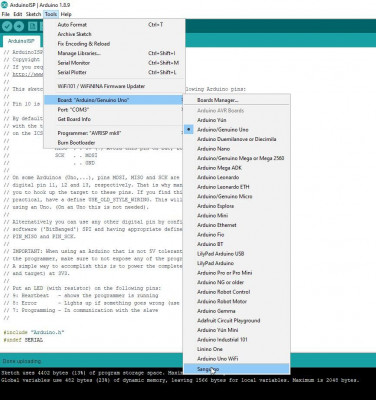Open the Sketch menu
Viewport: 376px width, 400px height.
tap(33, 14)
